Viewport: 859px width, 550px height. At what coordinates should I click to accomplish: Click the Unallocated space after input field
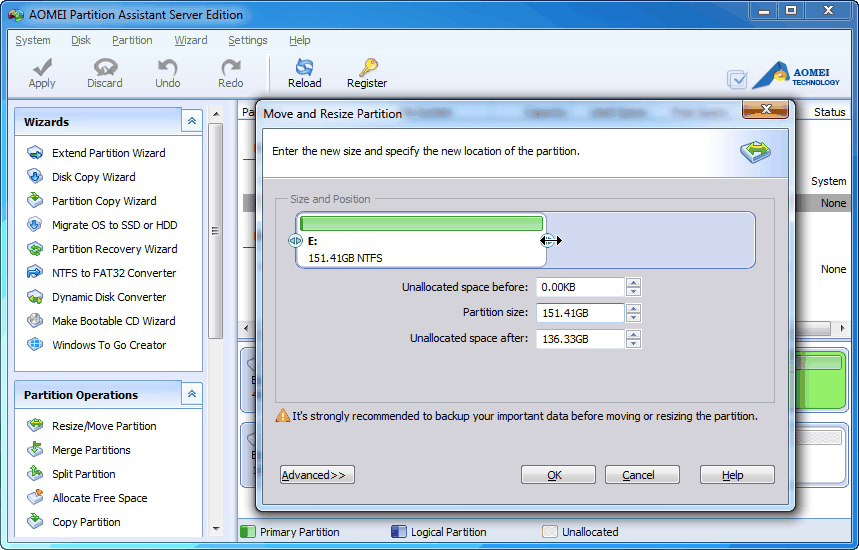[x=580, y=339]
